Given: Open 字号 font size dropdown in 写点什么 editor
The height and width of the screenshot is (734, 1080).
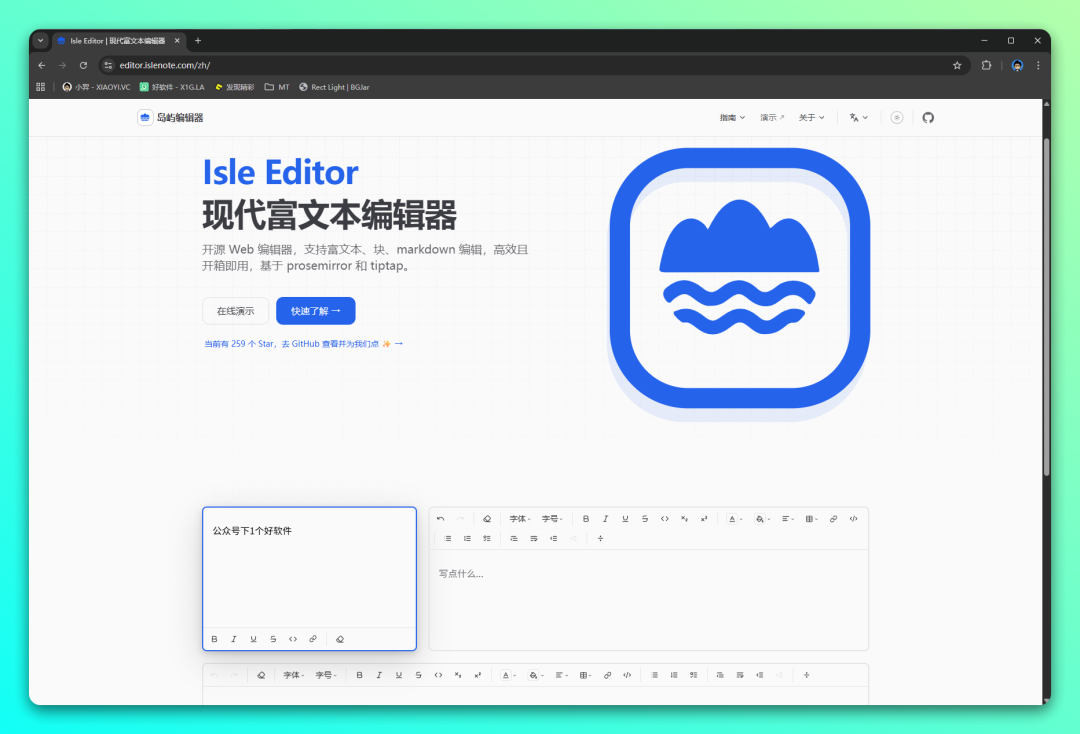Looking at the screenshot, I should click(552, 519).
